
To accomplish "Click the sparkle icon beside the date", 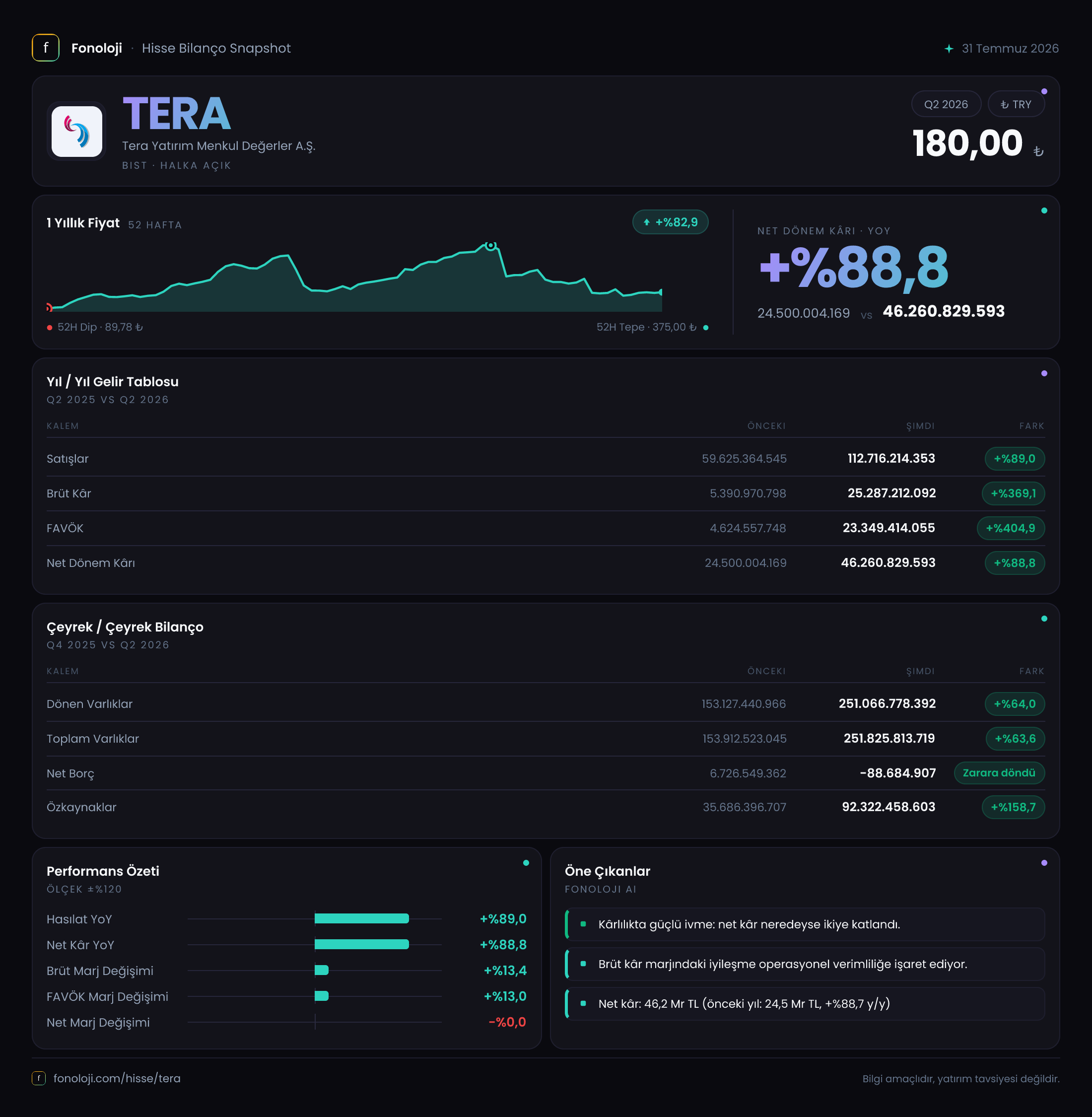I will (x=949, y=49).
